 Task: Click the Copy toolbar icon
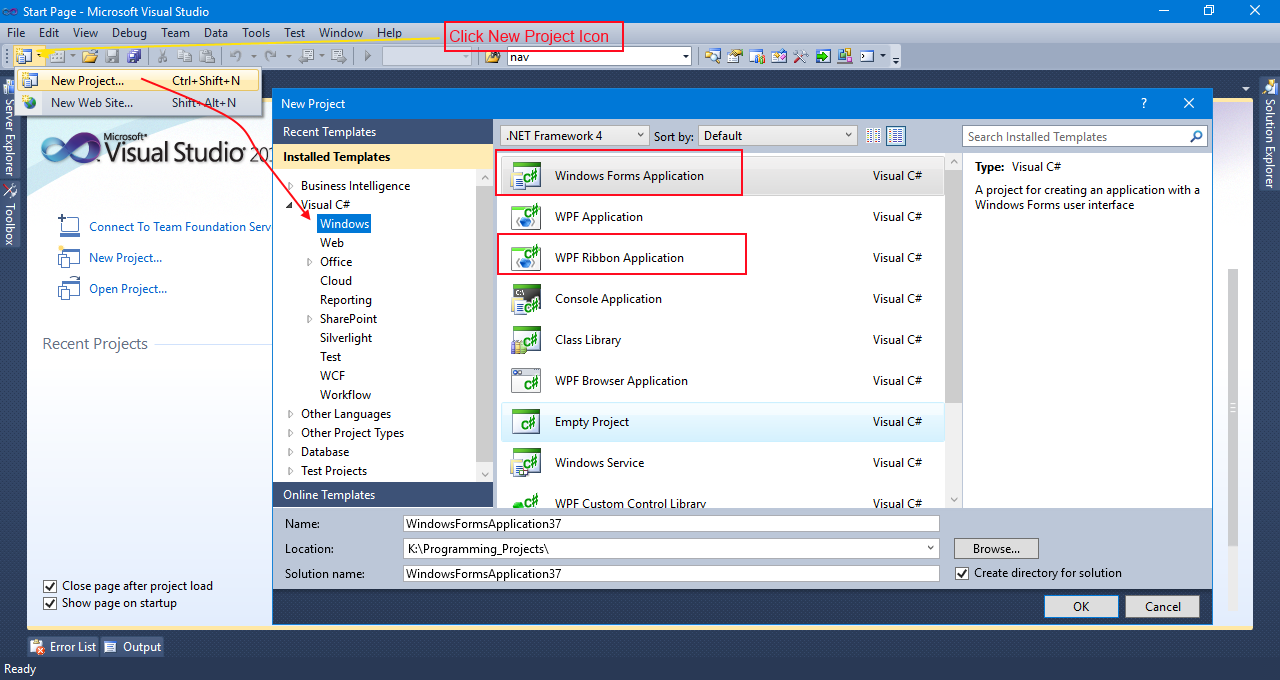(x=185, y=56)
